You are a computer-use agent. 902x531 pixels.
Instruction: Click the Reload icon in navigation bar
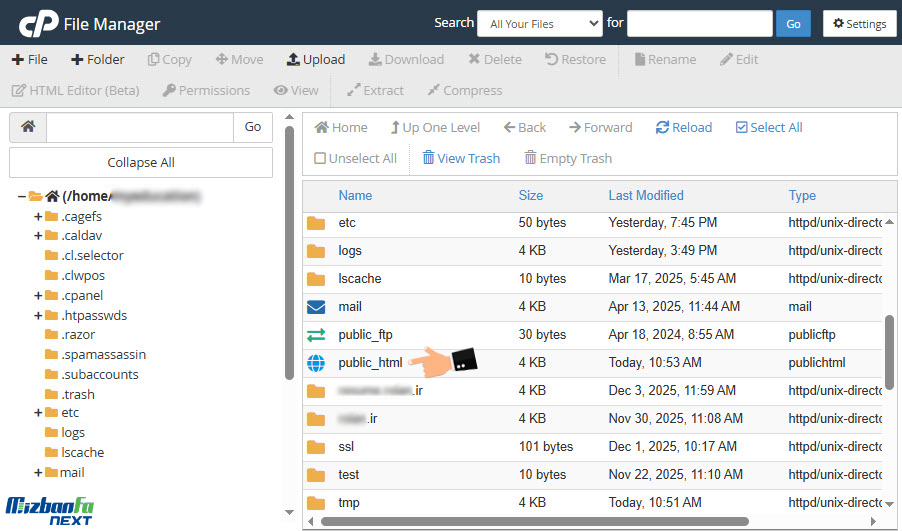coord(662,127)
